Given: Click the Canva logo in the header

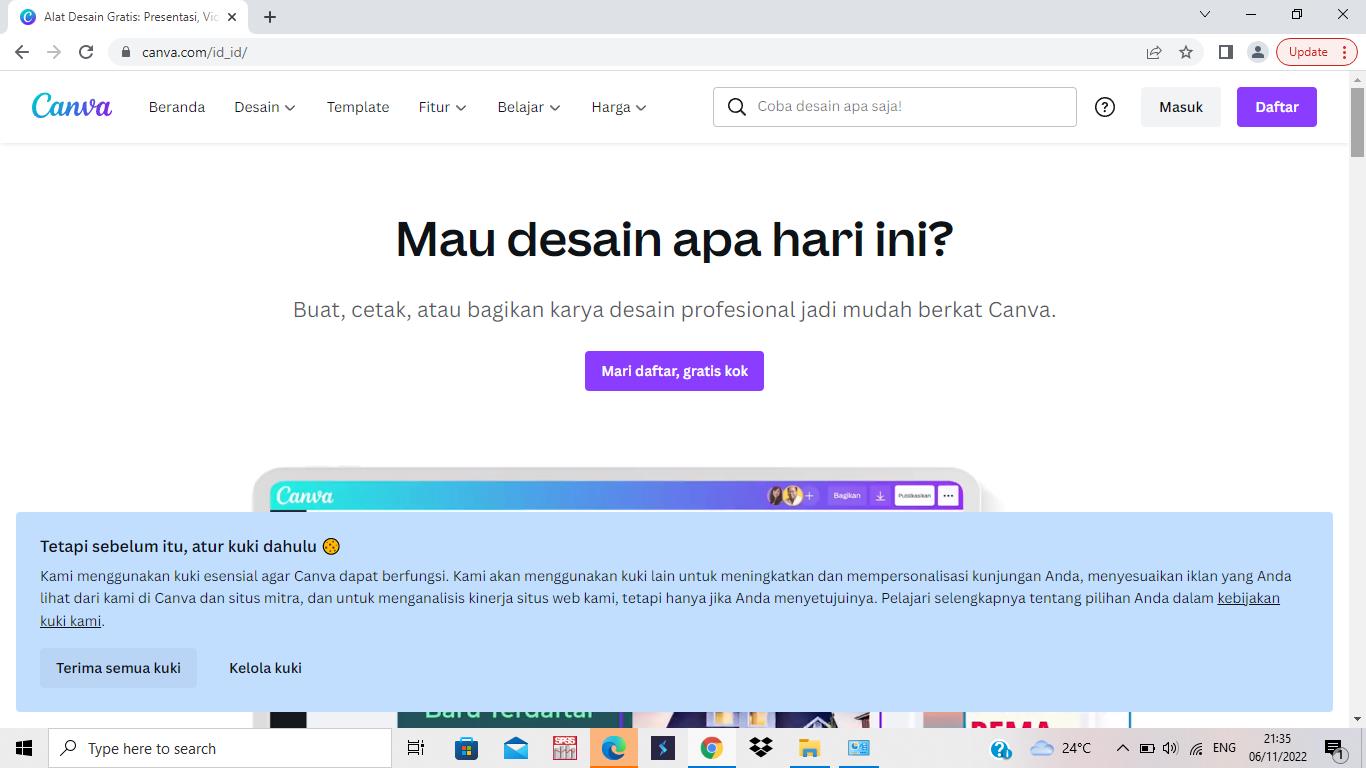Looking at the screenshot, I should (71, 106).
